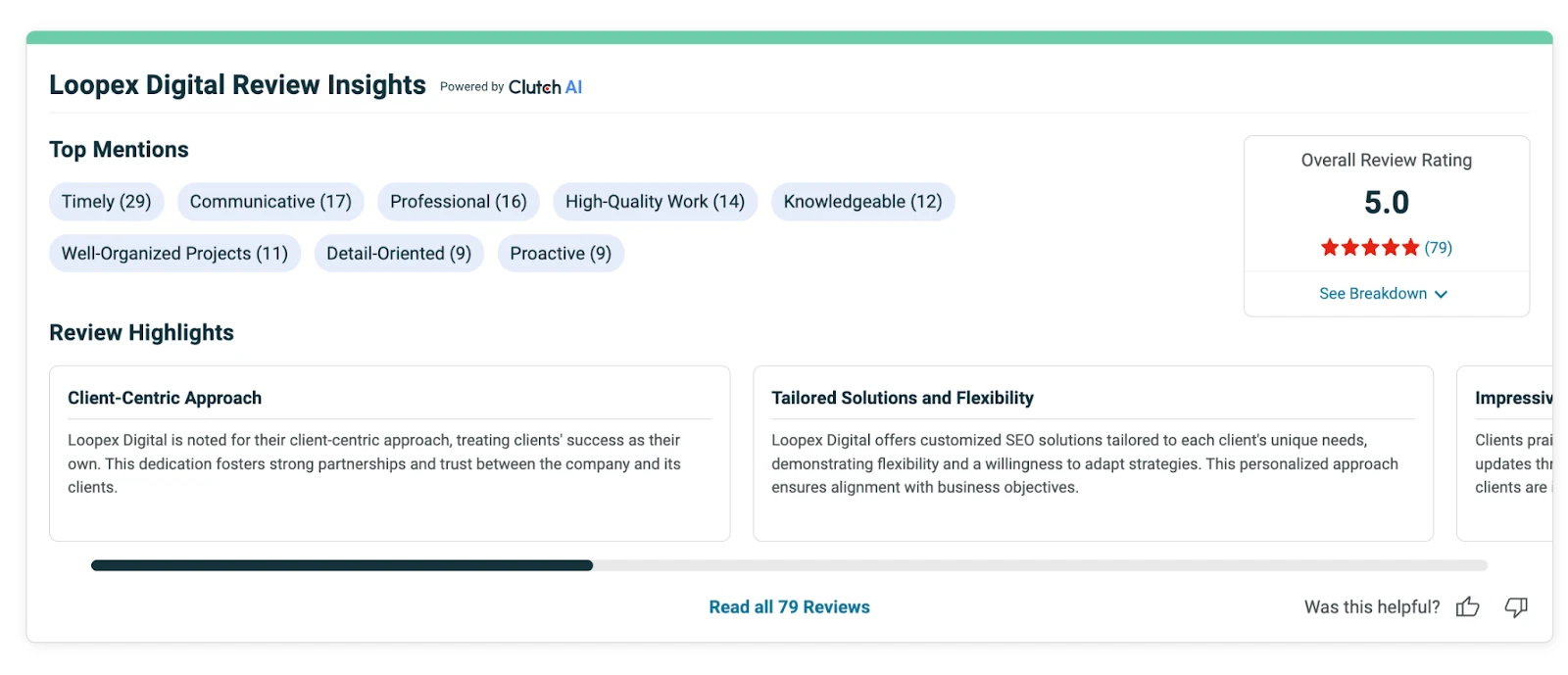1568x675 pixels.
Task: Open the Read all 79 Reviews link
Action: coord(789,607)
